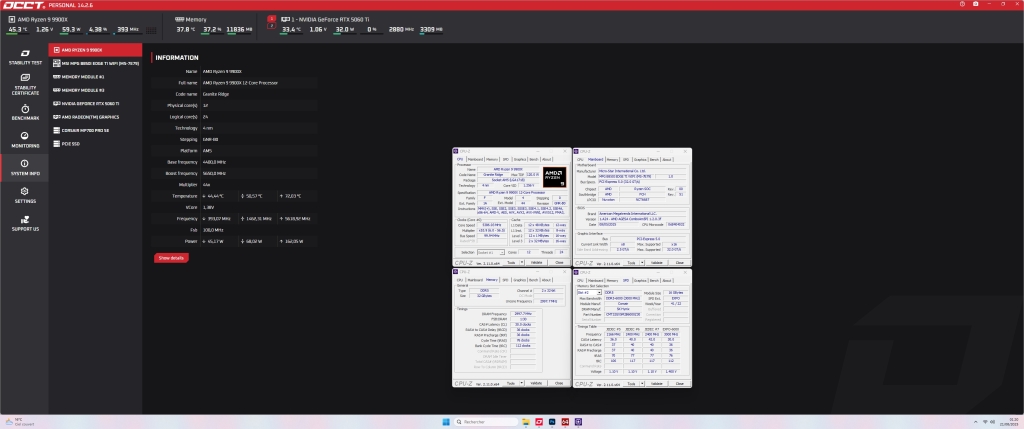Image resolution: width=1024 pixels, height=429 pixels.
Task: Open the Benchmark section
Action: point(25,112)
